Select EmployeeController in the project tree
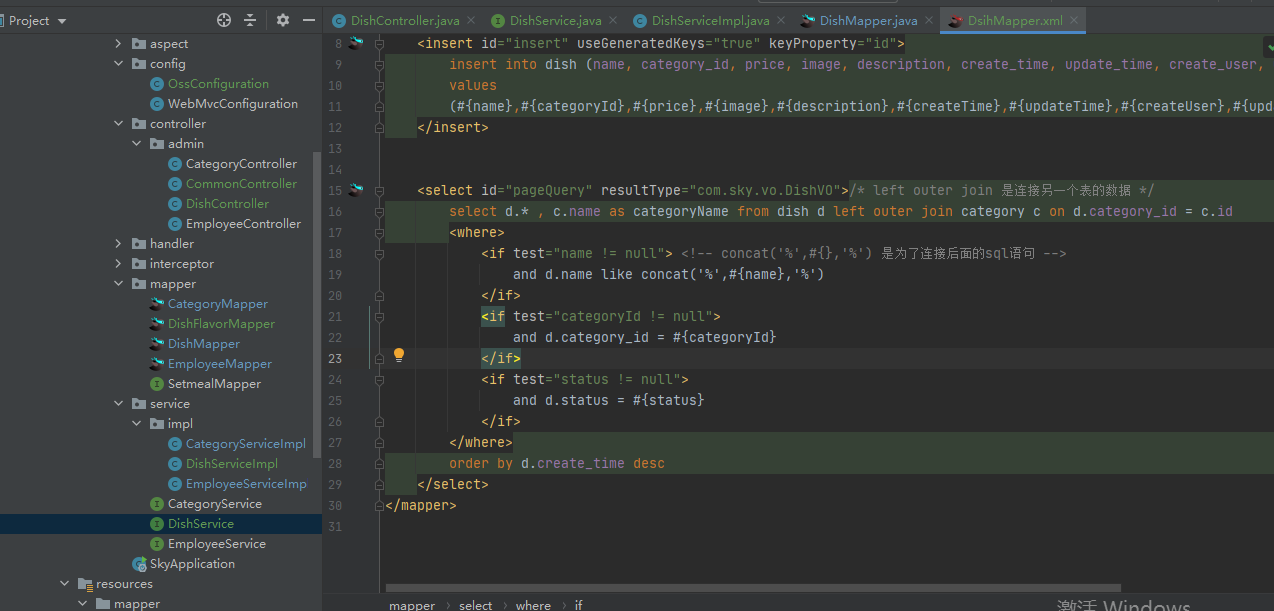 (243, 224)
